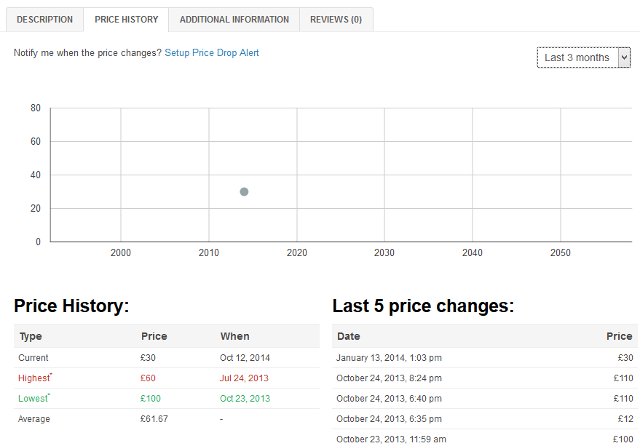The width and height of the screenshot is (640, 446).
Task: Click the Jul 24, 2013 highest price date
Action: pos(245,378)
